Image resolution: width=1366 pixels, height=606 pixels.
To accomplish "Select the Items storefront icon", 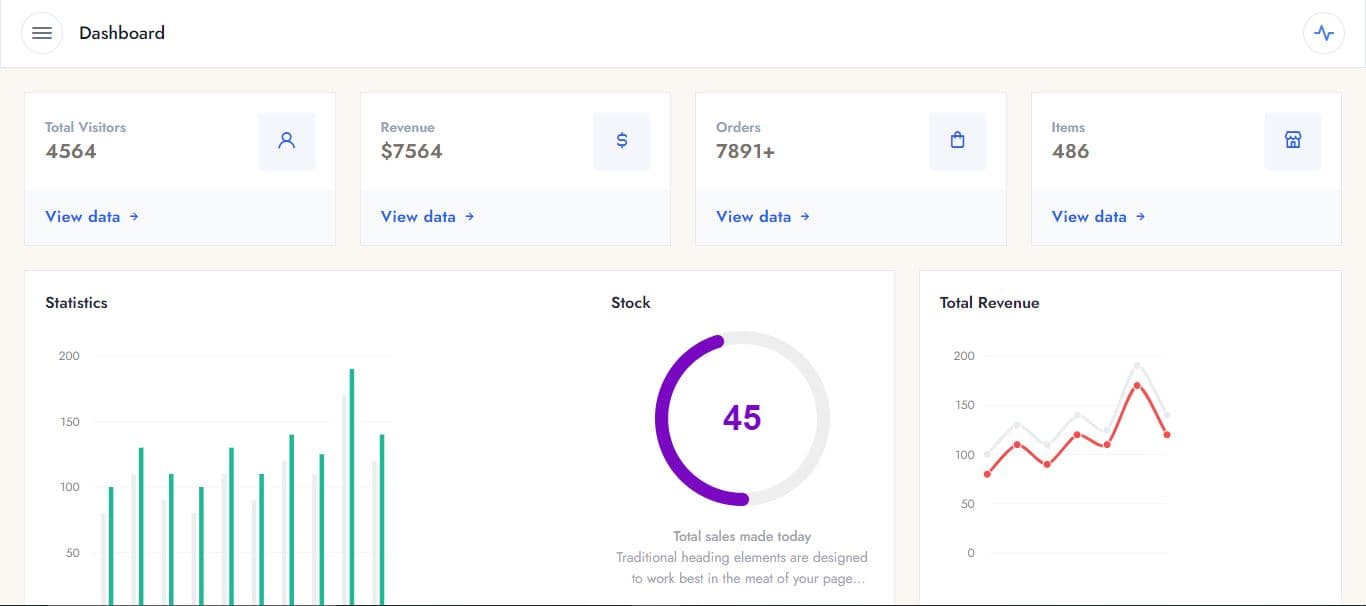I will (x=1292, y=141).
